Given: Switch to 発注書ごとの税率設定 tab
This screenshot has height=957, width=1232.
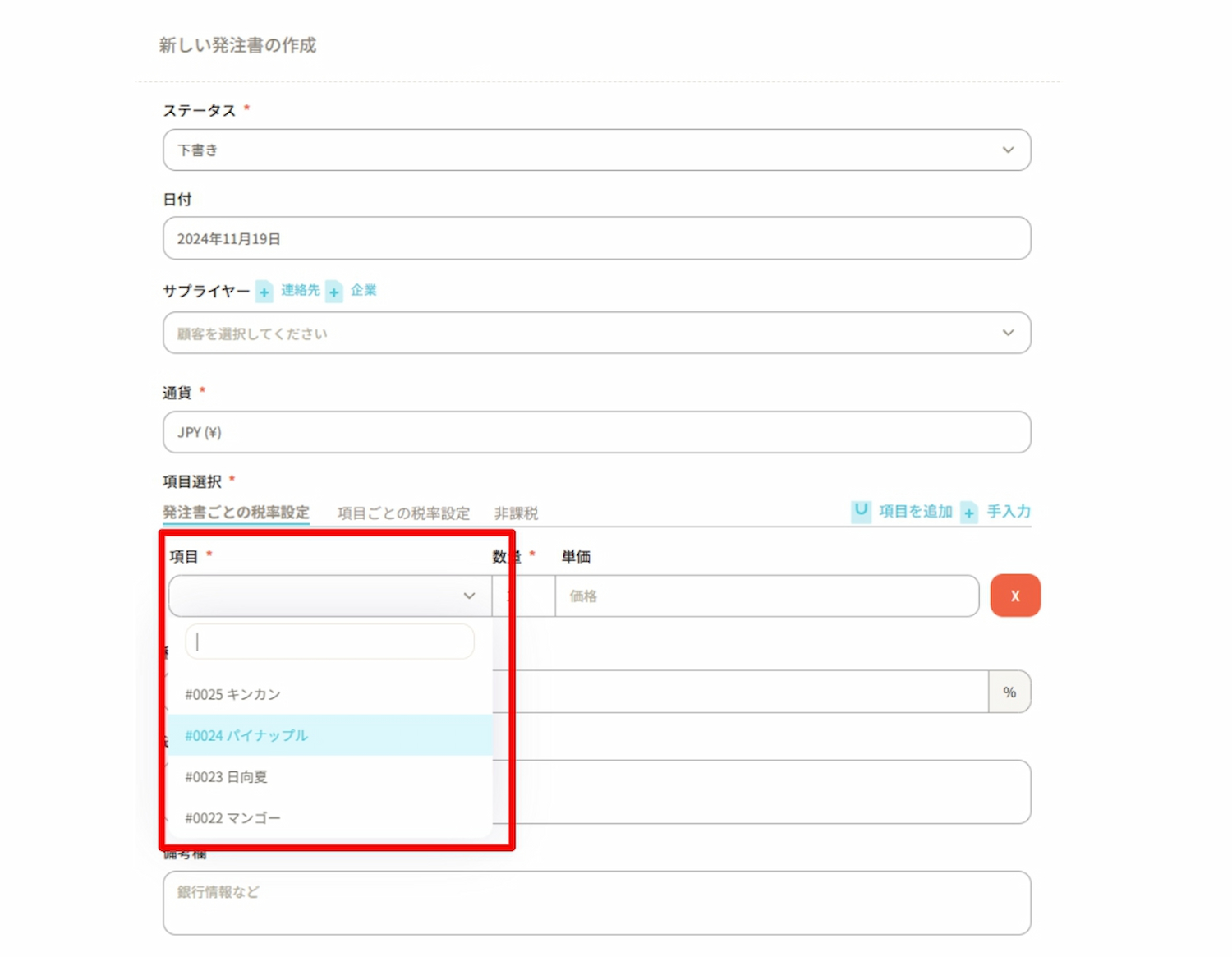Looking at the screenshot, I should click(x=236, y=513).
